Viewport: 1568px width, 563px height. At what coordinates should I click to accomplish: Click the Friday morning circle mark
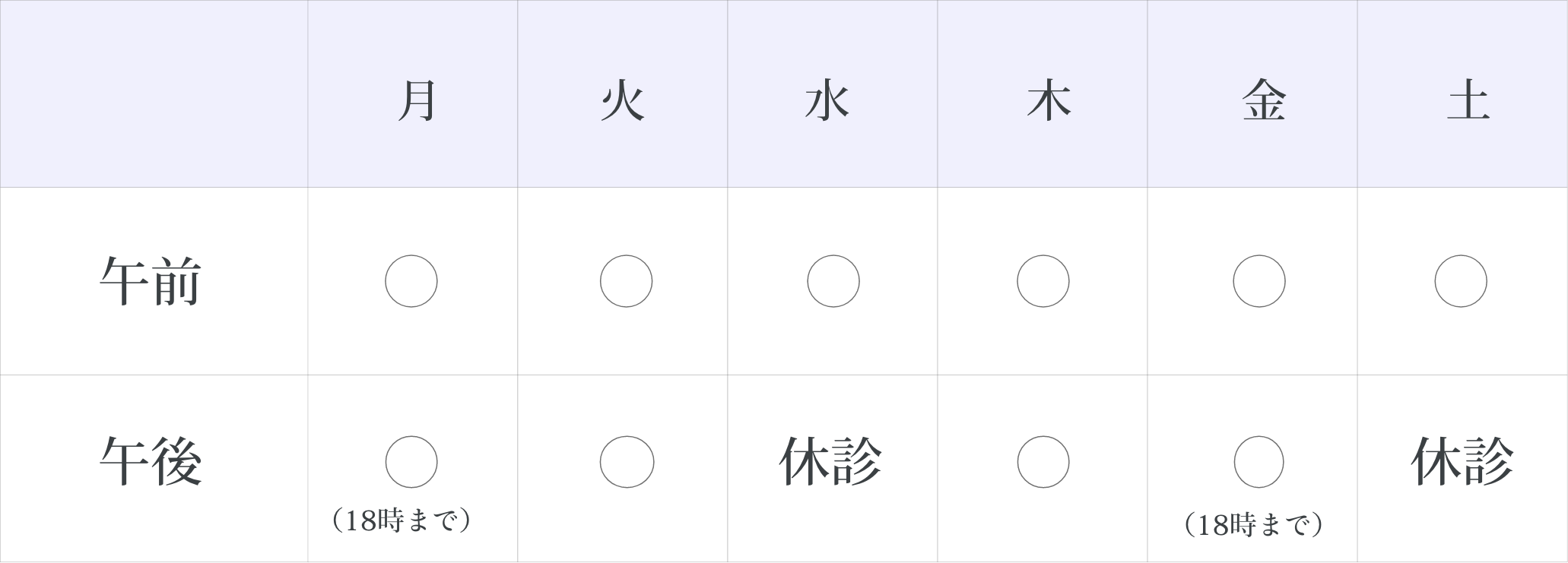pyautogui.click(x=1259, y=281)
